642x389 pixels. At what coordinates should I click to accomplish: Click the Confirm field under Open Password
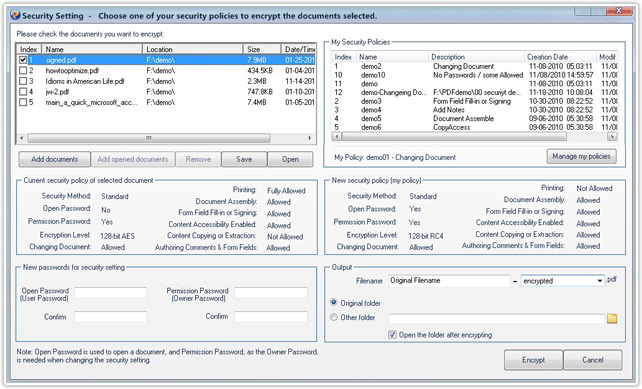[111, 317]
